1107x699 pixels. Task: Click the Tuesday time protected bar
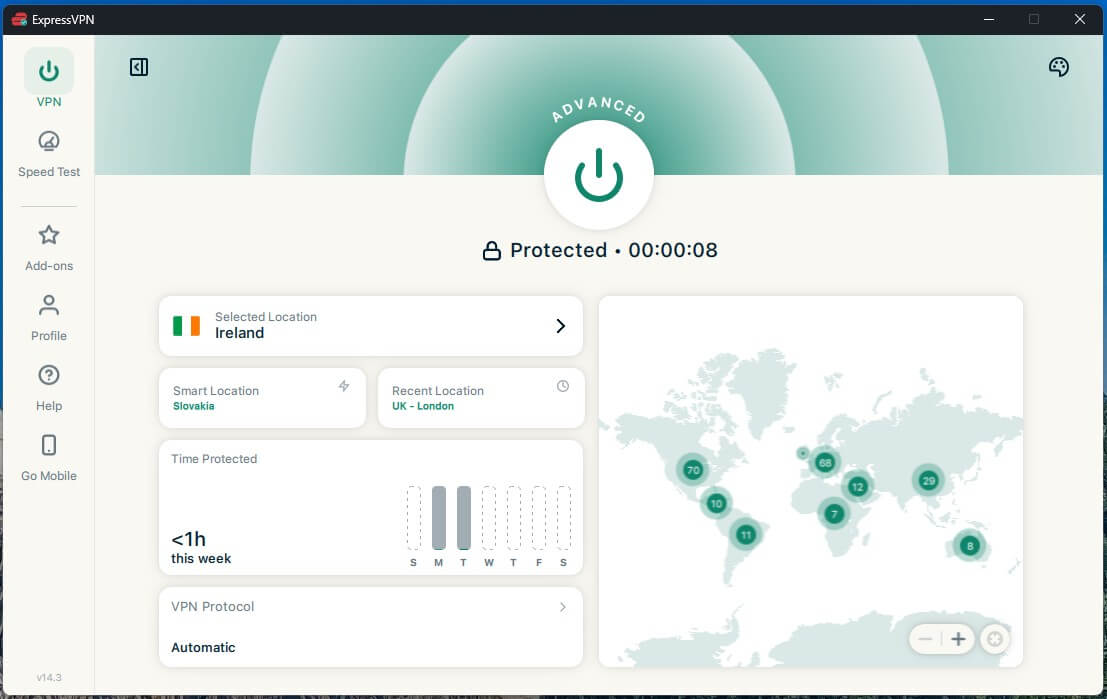(x=464, y=518)
